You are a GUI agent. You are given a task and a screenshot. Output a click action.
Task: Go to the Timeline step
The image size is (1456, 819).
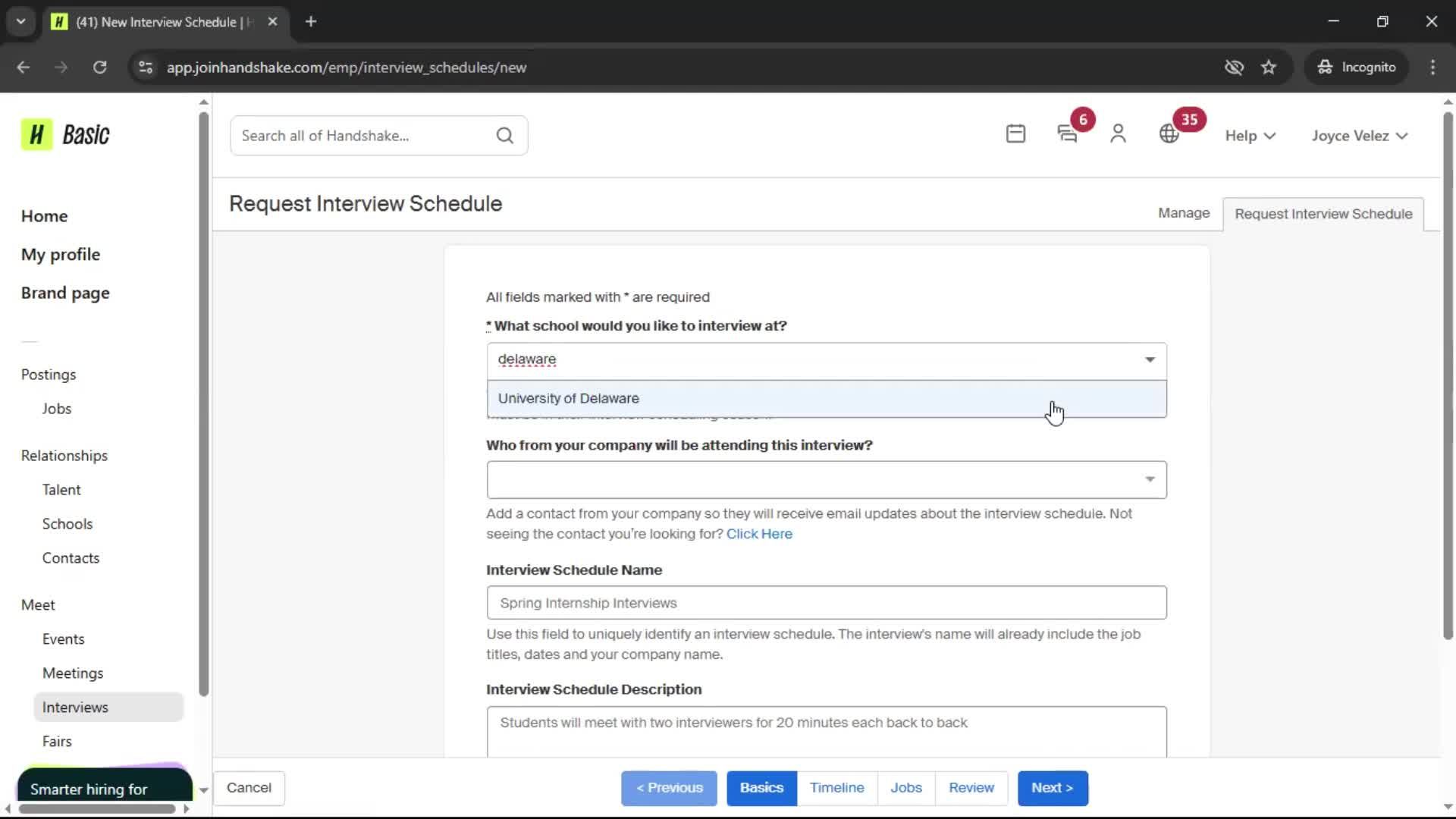[x=836, y=788]
